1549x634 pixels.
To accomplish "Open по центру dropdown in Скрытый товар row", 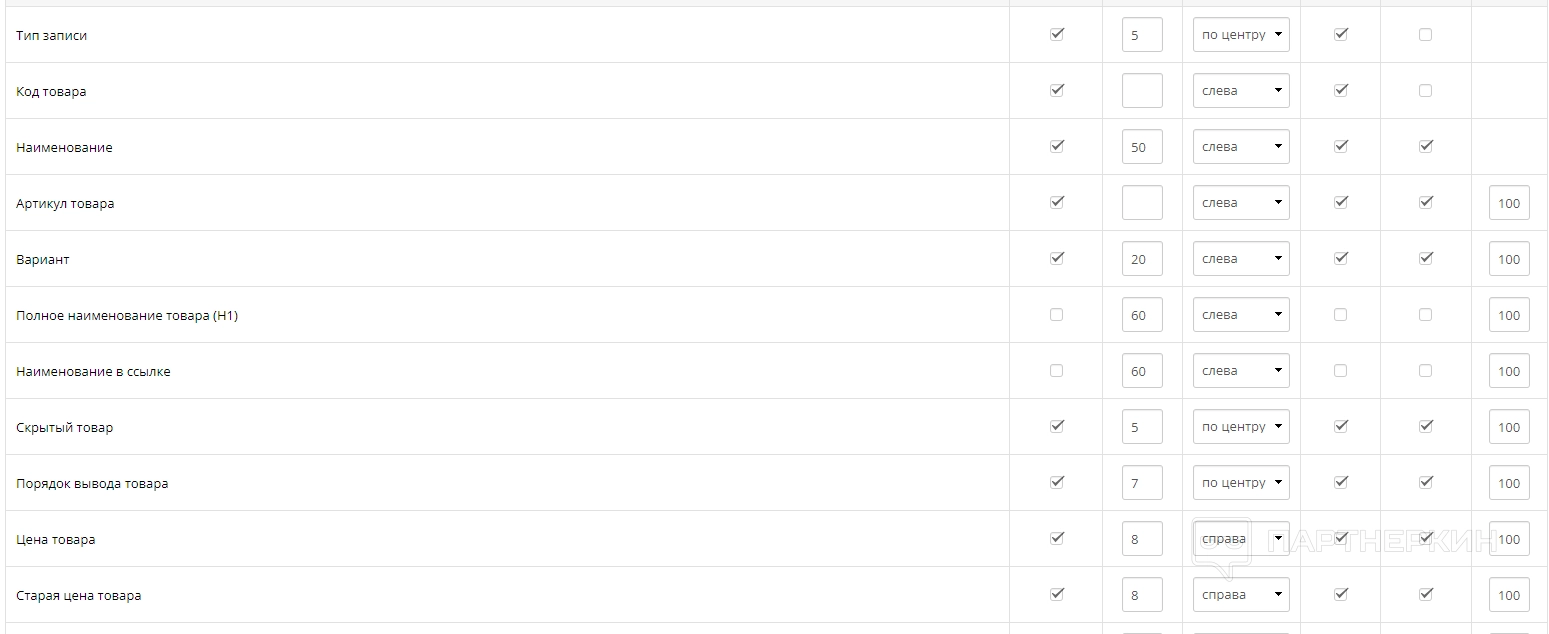I will (1241, 427).
